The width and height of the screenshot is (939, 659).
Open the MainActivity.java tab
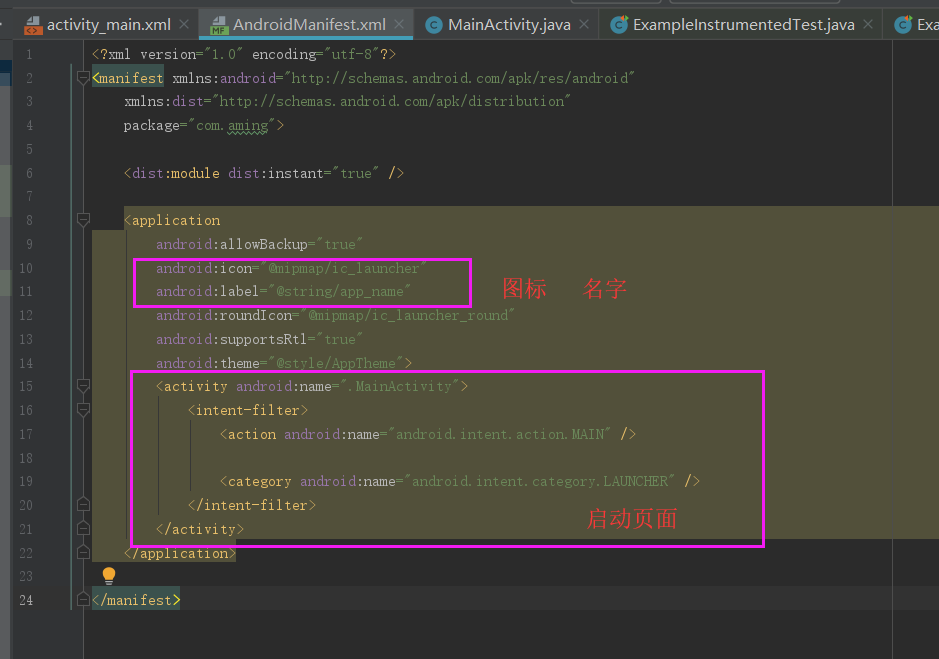point(509,25)
